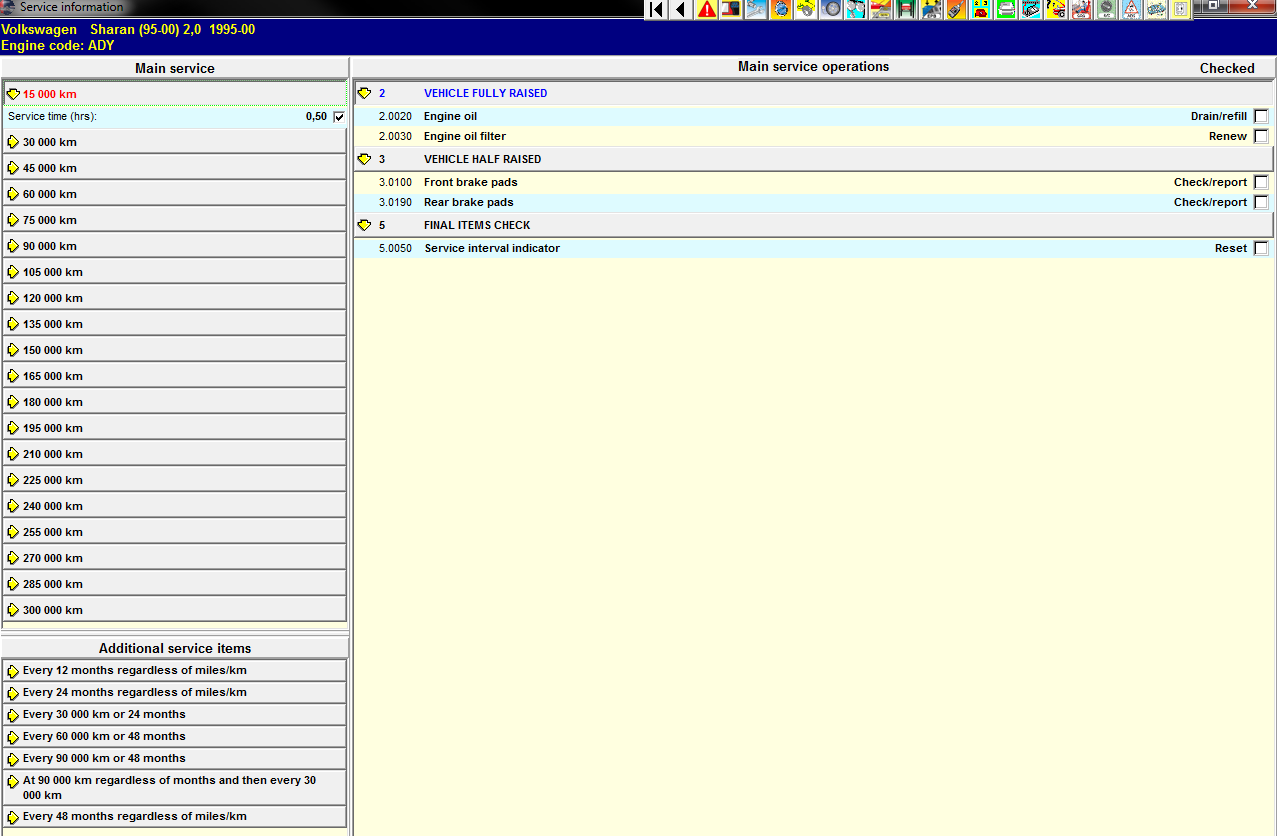Image resolution: width=1277 pixels, height=836 pixels.
Task: Expand the 30 000 km service interval
Action: 50,142
